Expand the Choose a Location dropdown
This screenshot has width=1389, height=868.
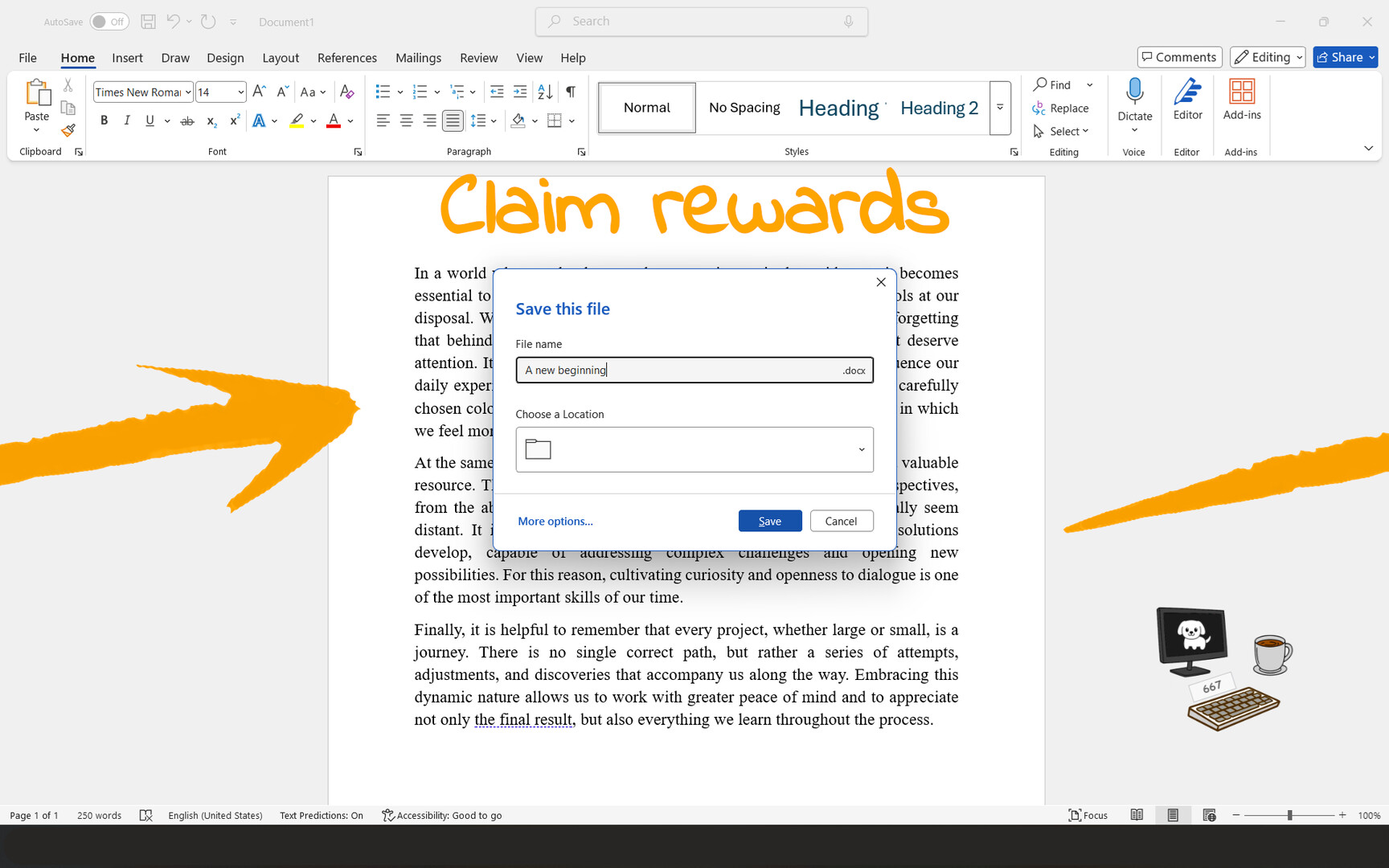point(862,449)
